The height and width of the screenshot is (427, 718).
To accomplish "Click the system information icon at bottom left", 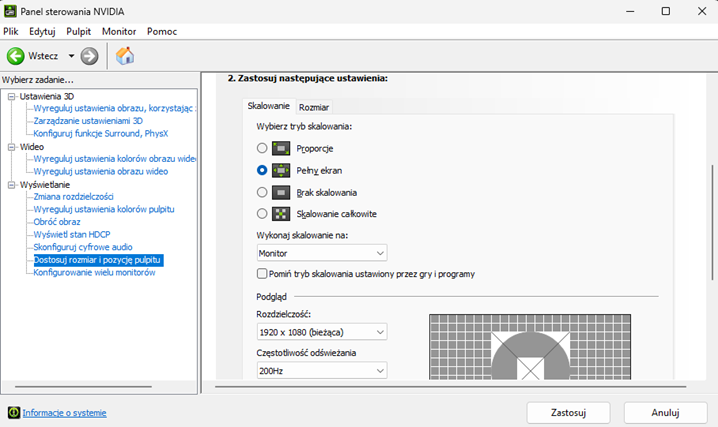I will tap(14, 412).
